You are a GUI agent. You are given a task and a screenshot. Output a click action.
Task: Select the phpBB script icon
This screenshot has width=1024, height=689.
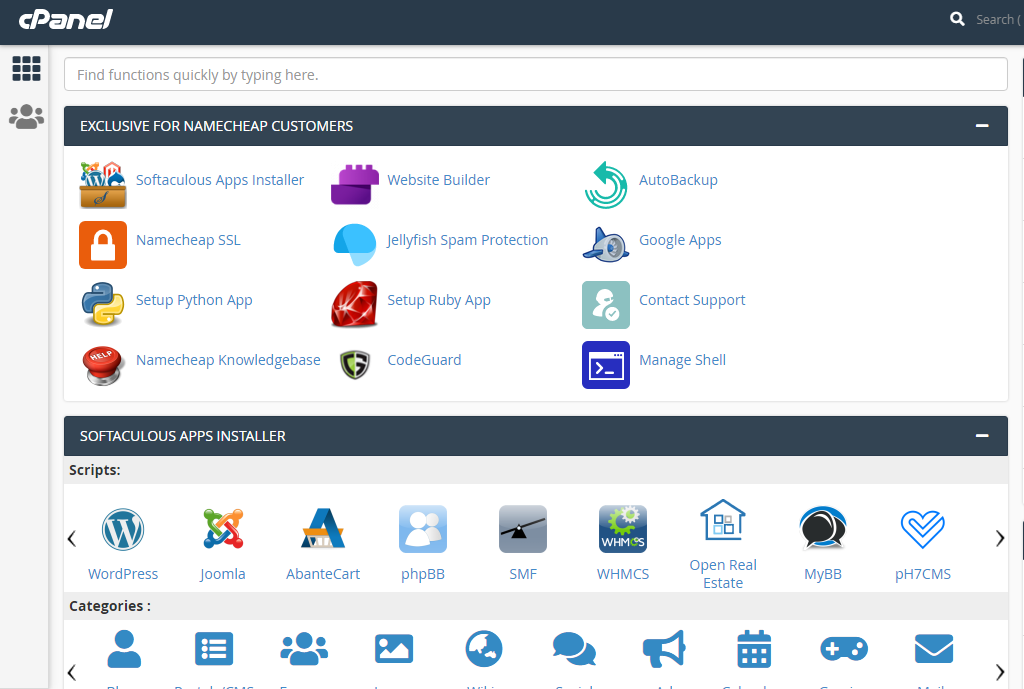point(423,529)
